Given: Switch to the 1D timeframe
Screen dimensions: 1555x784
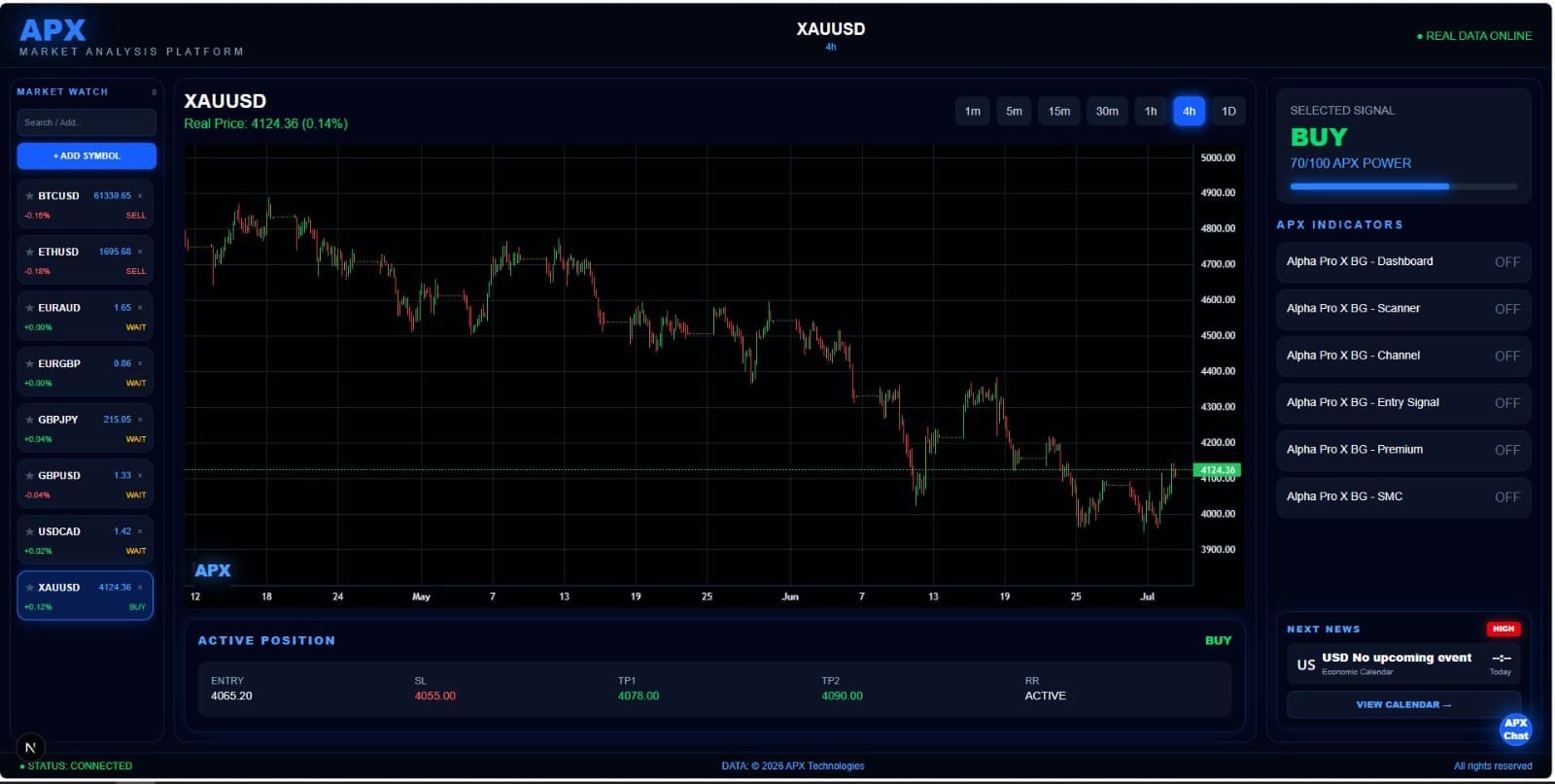Looking at the screenshot, I should pyautogui.click(x=1228, y=112).
